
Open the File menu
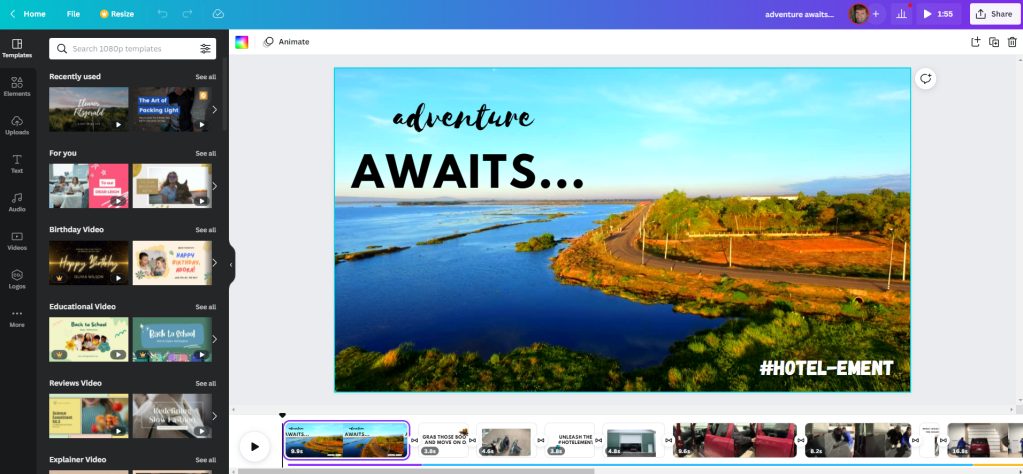[73, 14]
